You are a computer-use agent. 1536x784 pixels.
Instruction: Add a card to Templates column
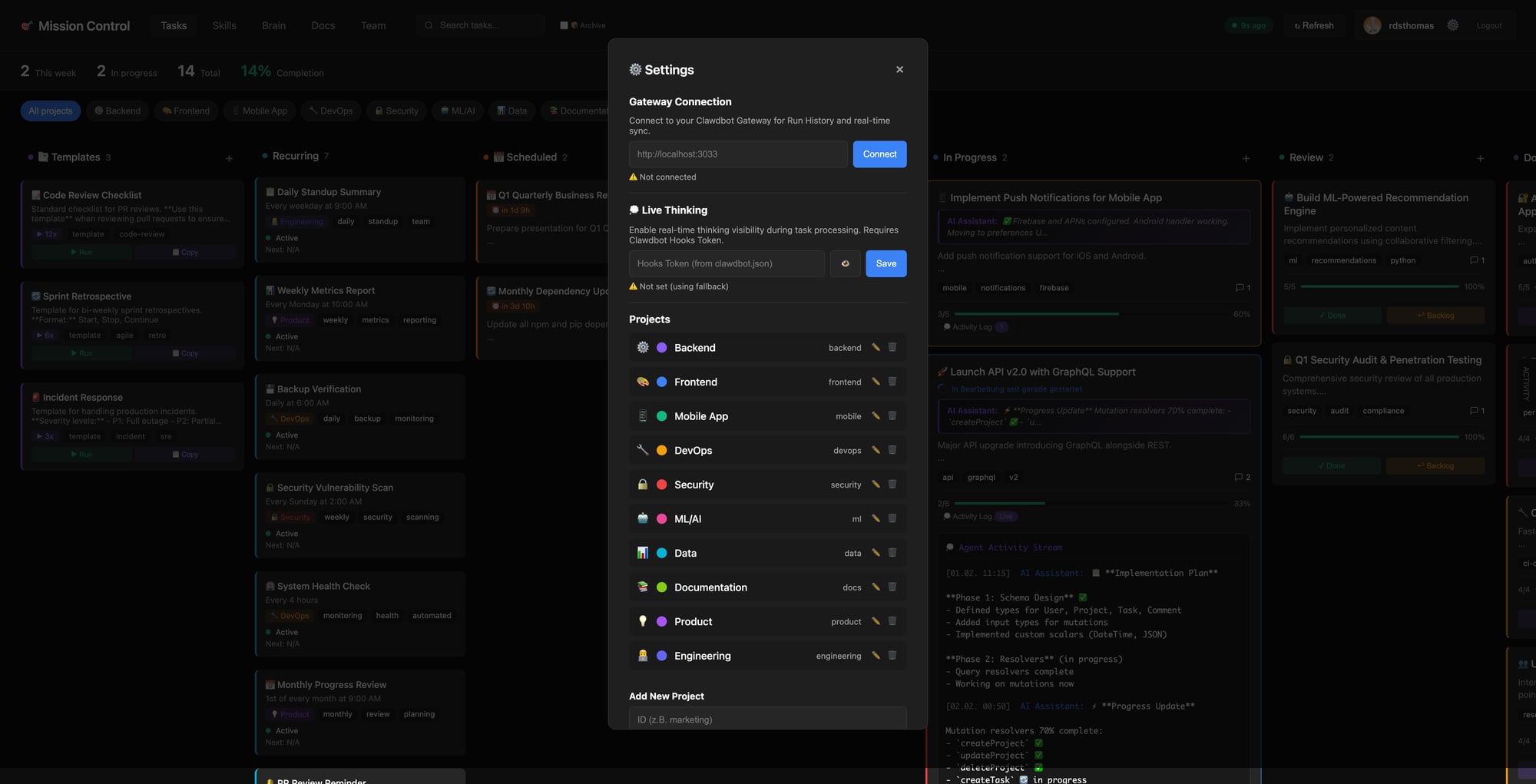(229, 158)
